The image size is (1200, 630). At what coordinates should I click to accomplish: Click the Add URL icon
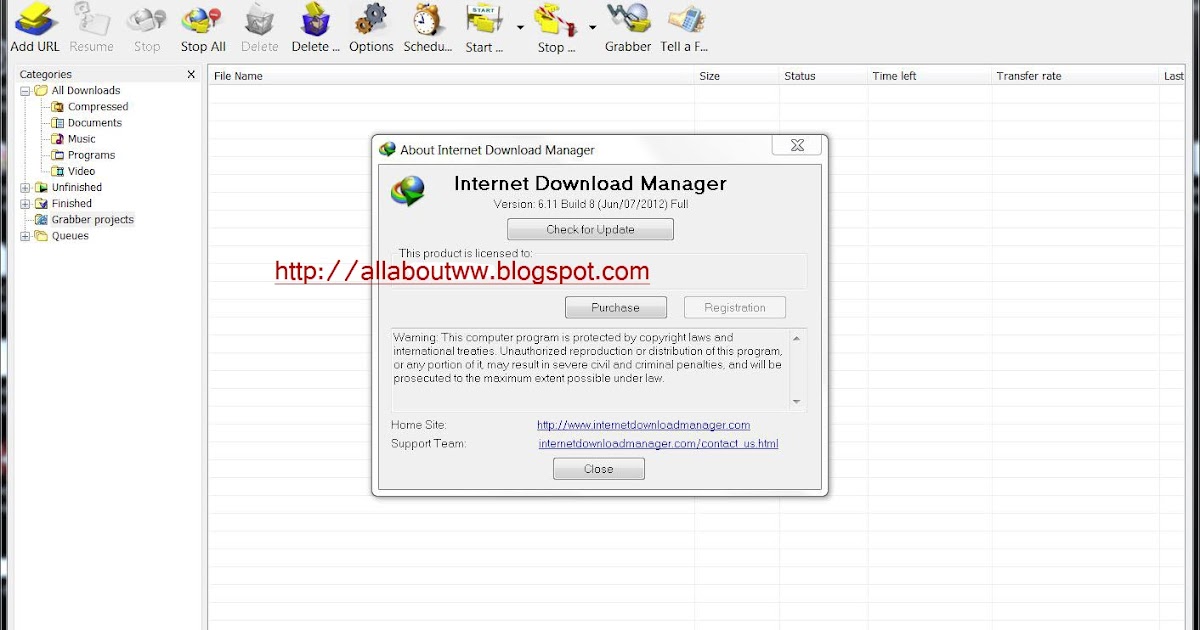(x=34, y=20)
